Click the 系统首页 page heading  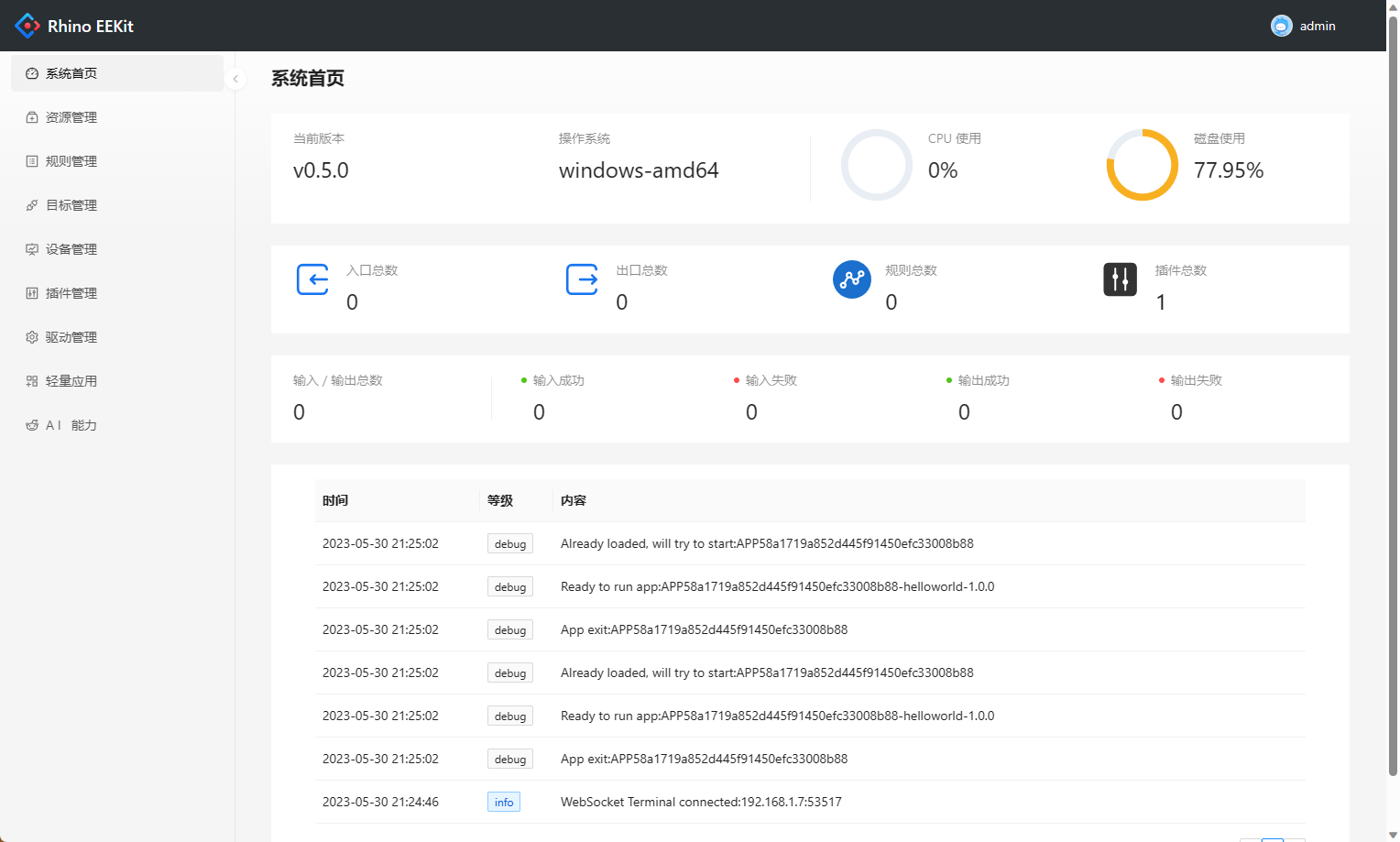pos(308,79)
